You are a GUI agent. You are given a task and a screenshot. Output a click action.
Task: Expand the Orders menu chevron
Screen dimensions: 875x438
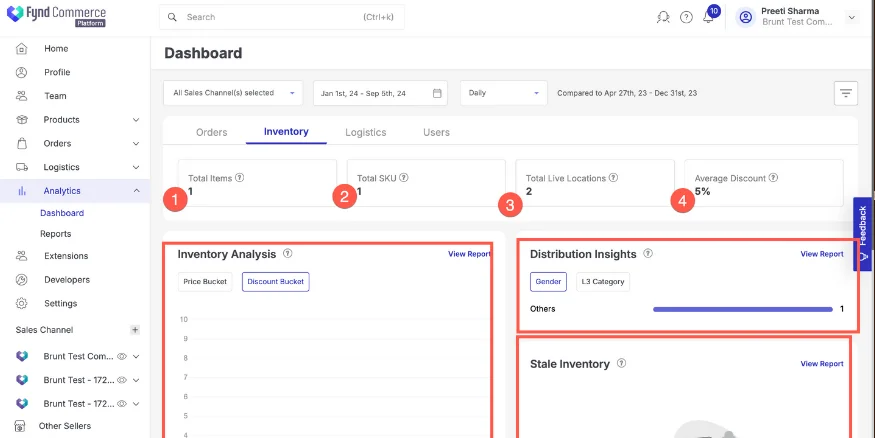pos(136,143)
